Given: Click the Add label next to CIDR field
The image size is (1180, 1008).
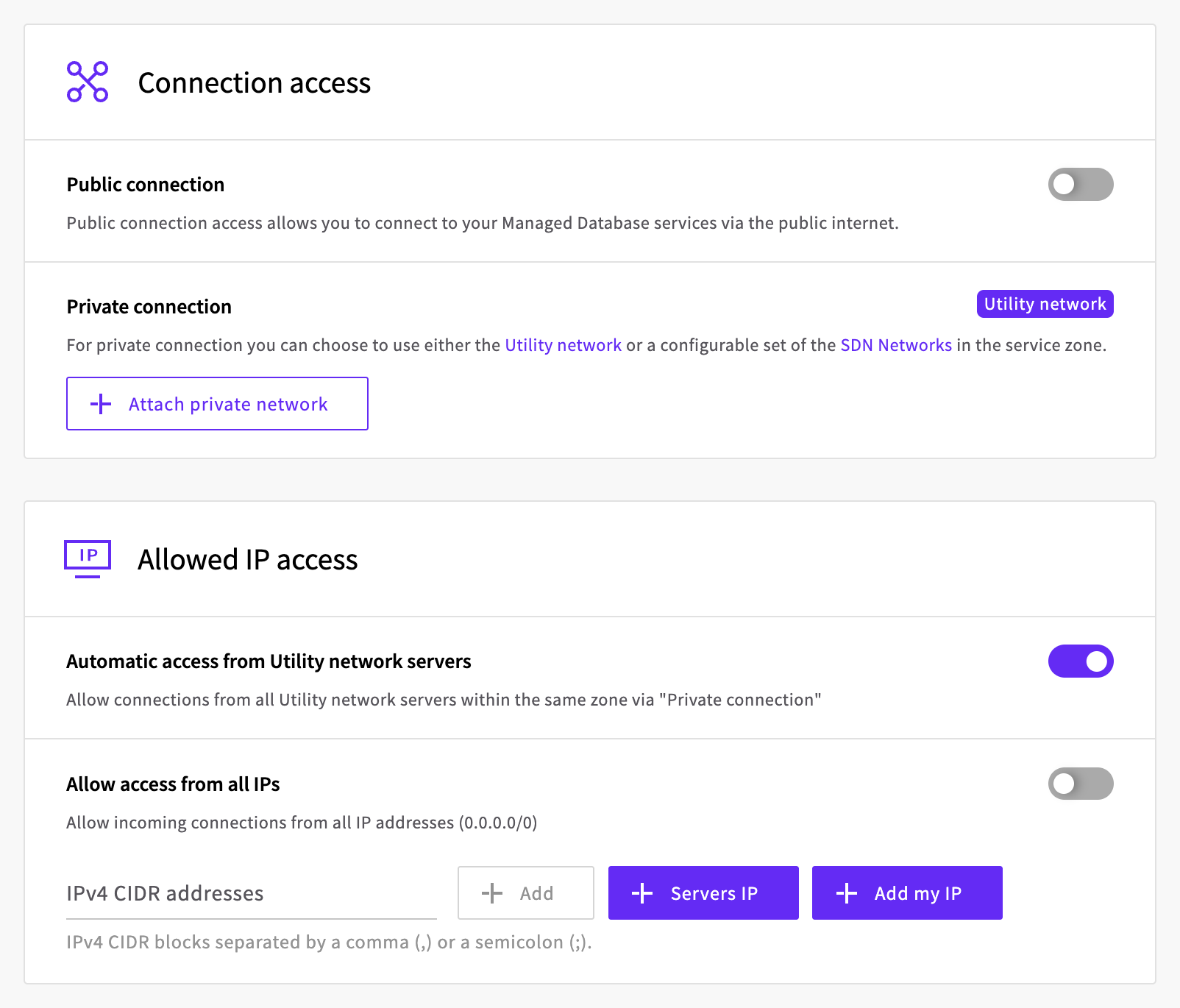Looking at the screenshot, I should (536, 893).
